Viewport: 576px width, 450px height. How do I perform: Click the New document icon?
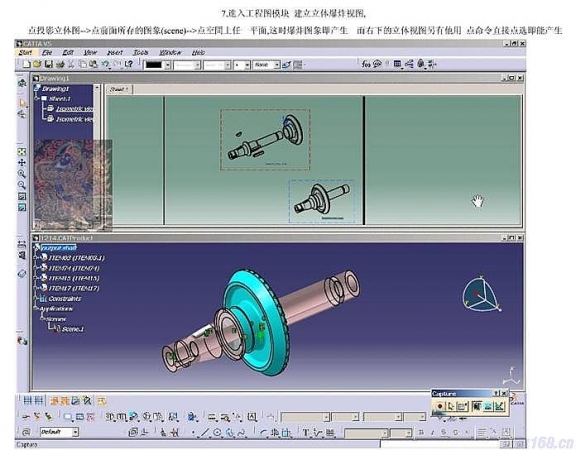coord(26,64)
